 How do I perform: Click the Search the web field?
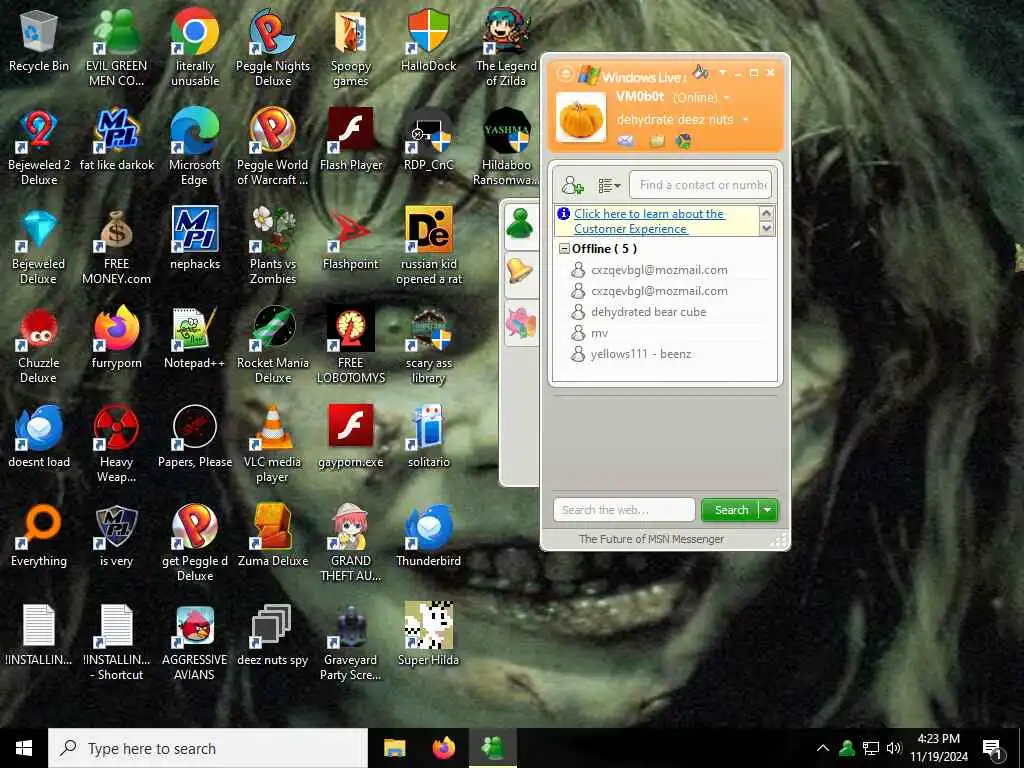point(624,510)
